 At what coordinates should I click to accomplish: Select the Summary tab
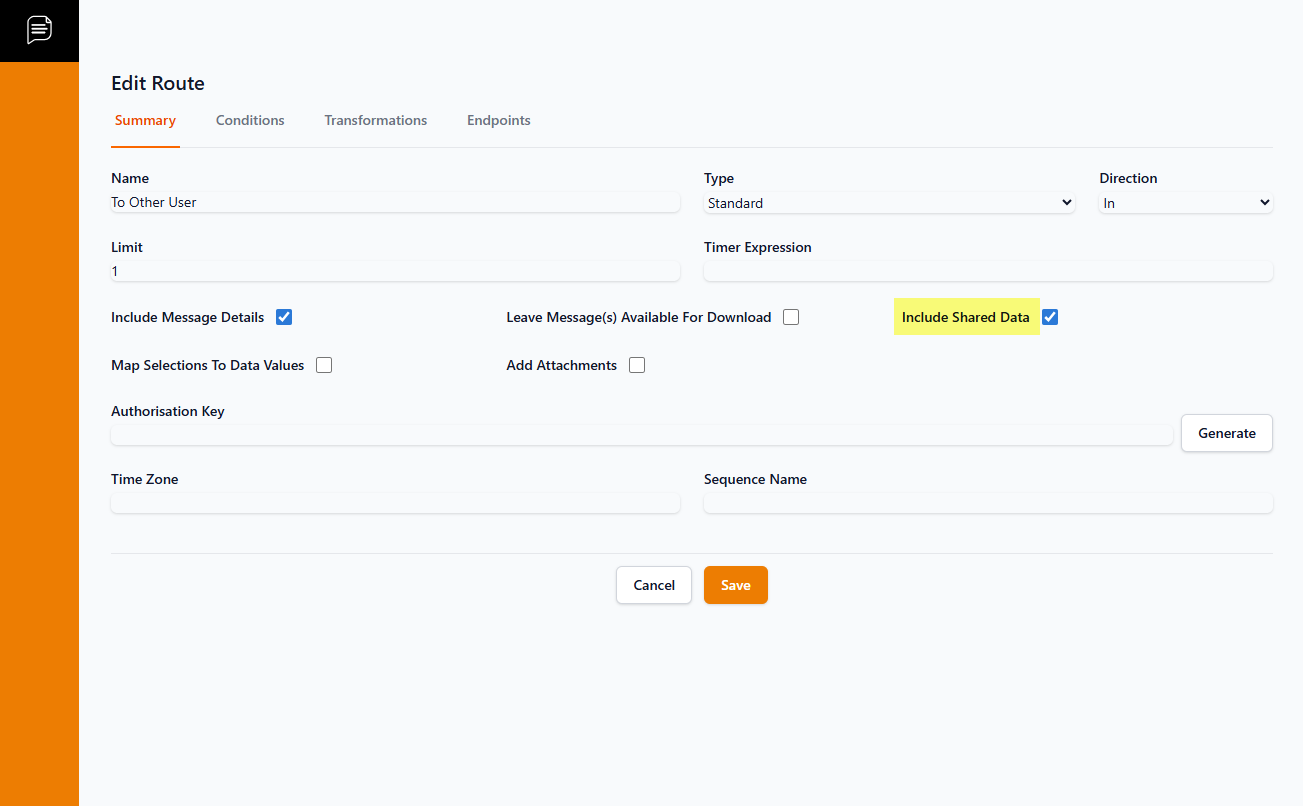coord(145,120)
